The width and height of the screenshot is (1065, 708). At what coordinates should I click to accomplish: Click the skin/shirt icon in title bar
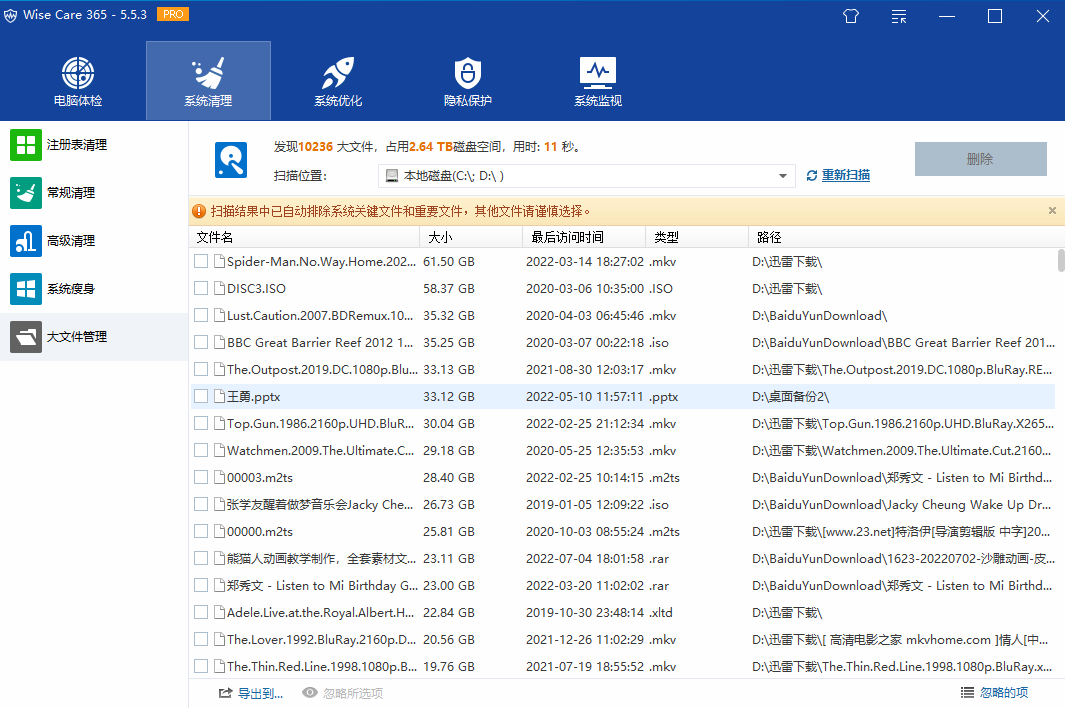pos(851,16)
